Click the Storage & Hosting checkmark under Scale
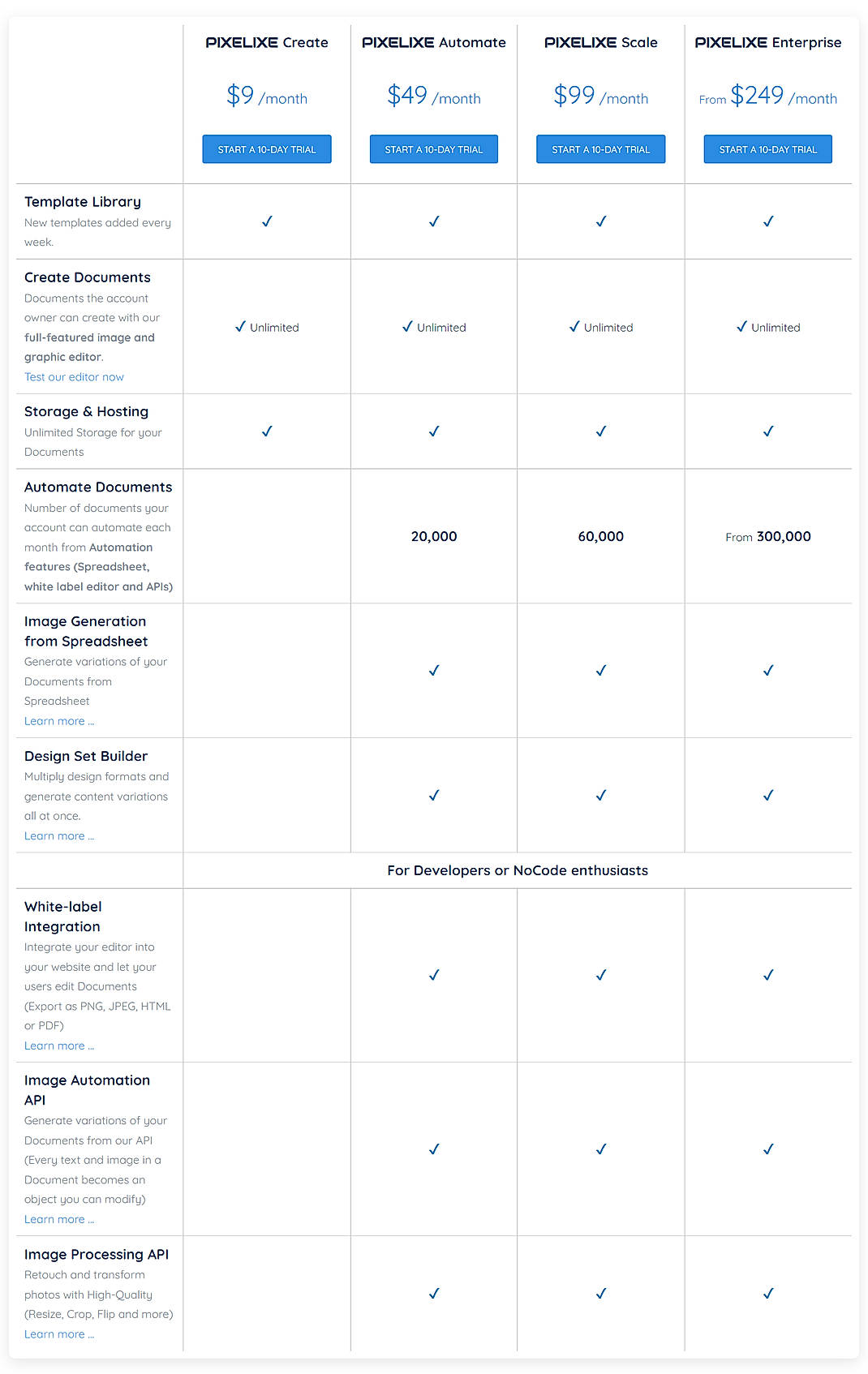The image size is (868, 1374). [600, 431]
